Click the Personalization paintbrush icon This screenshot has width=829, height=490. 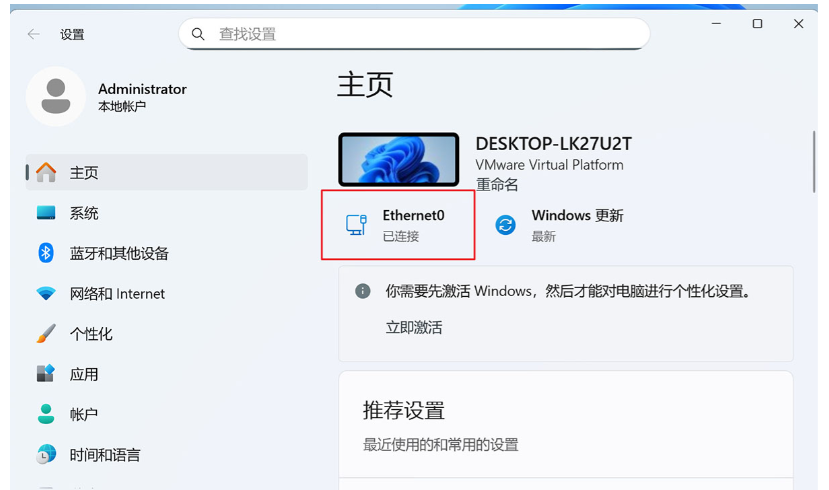(x=46, y=334)
